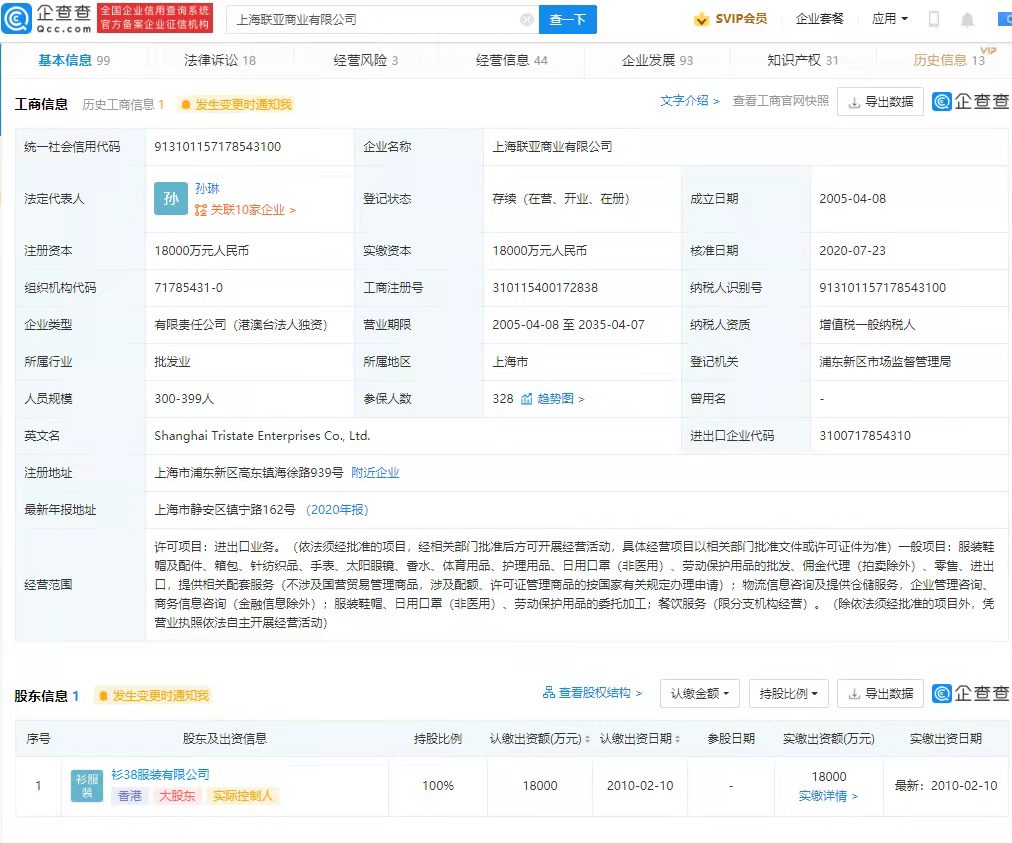This screenshot has height=843, width=1012.
Task: Open legal representative 孙琳 link
Action: [x=207, y=188]
